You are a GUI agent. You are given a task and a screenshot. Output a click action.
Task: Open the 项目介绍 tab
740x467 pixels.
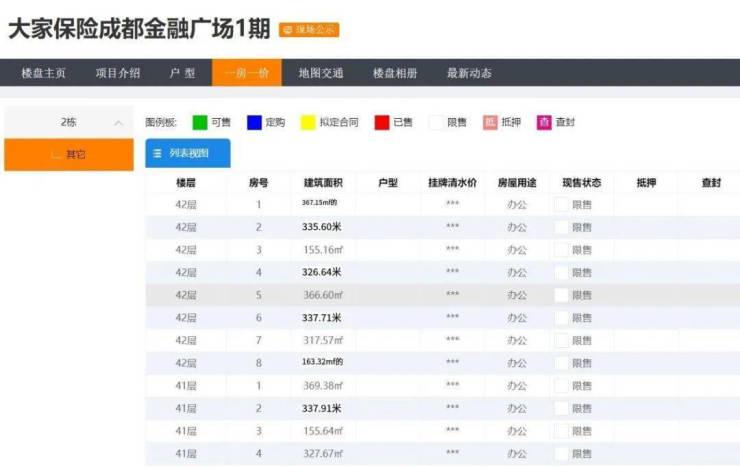(x=118, y=73)
